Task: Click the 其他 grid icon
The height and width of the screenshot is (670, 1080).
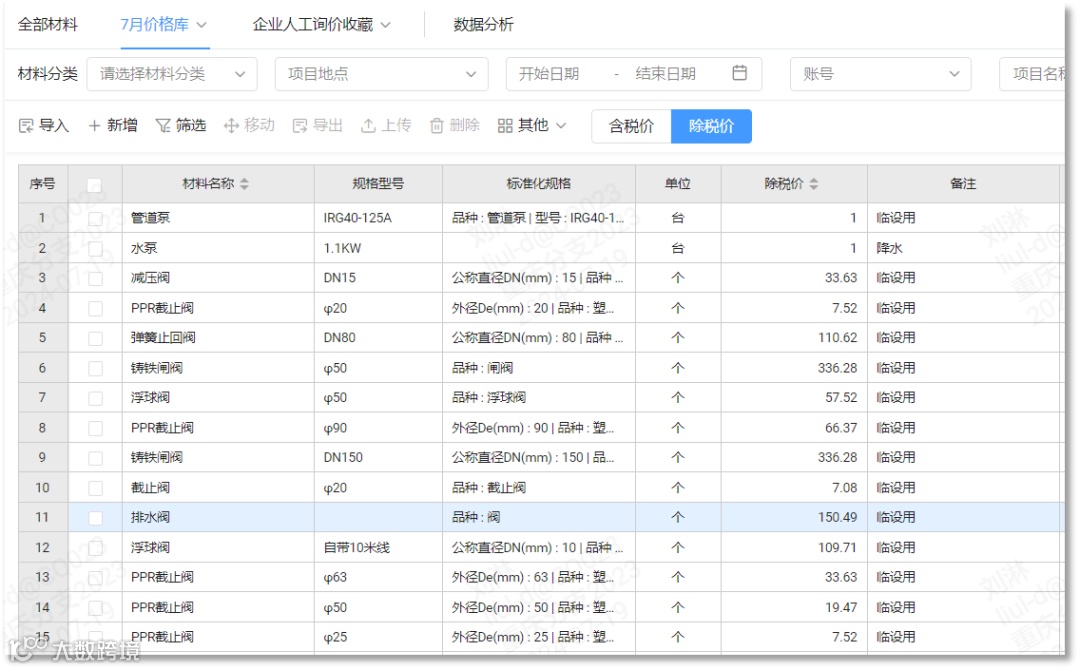Action: (x=505, y=126)
